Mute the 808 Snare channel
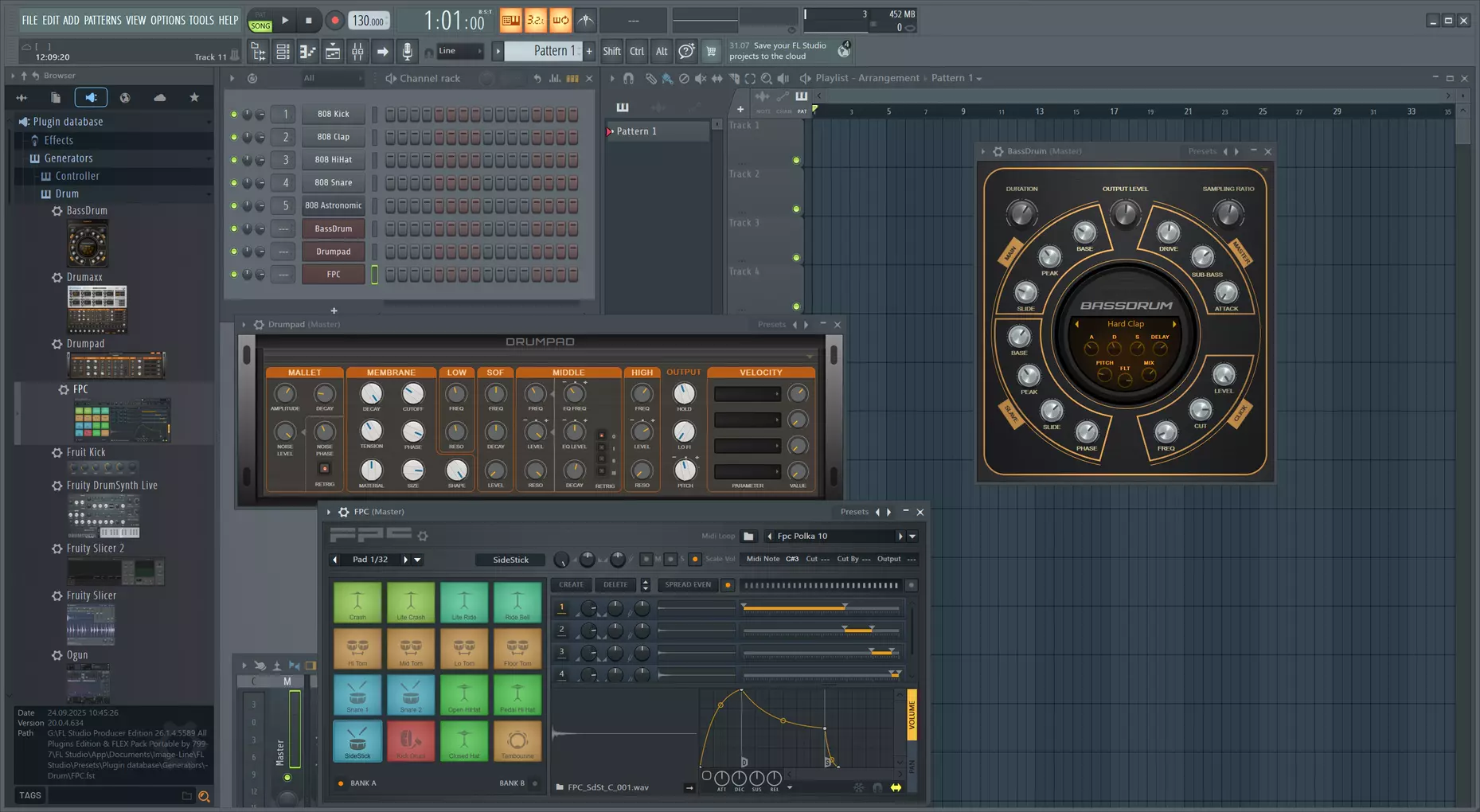 pos(233,182)
